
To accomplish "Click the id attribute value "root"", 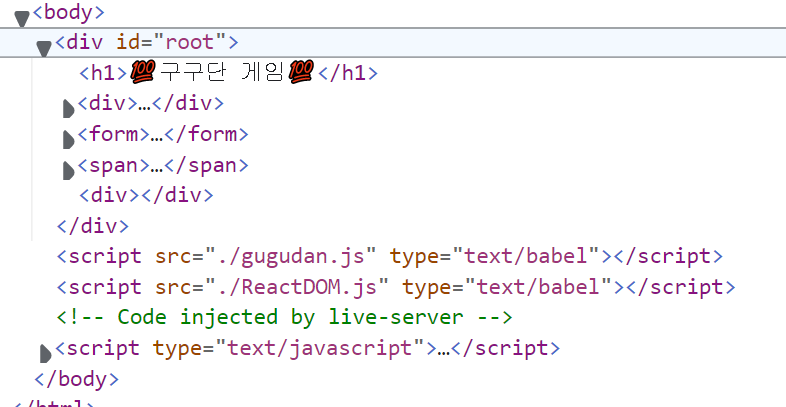I will [x=190, y=43].
